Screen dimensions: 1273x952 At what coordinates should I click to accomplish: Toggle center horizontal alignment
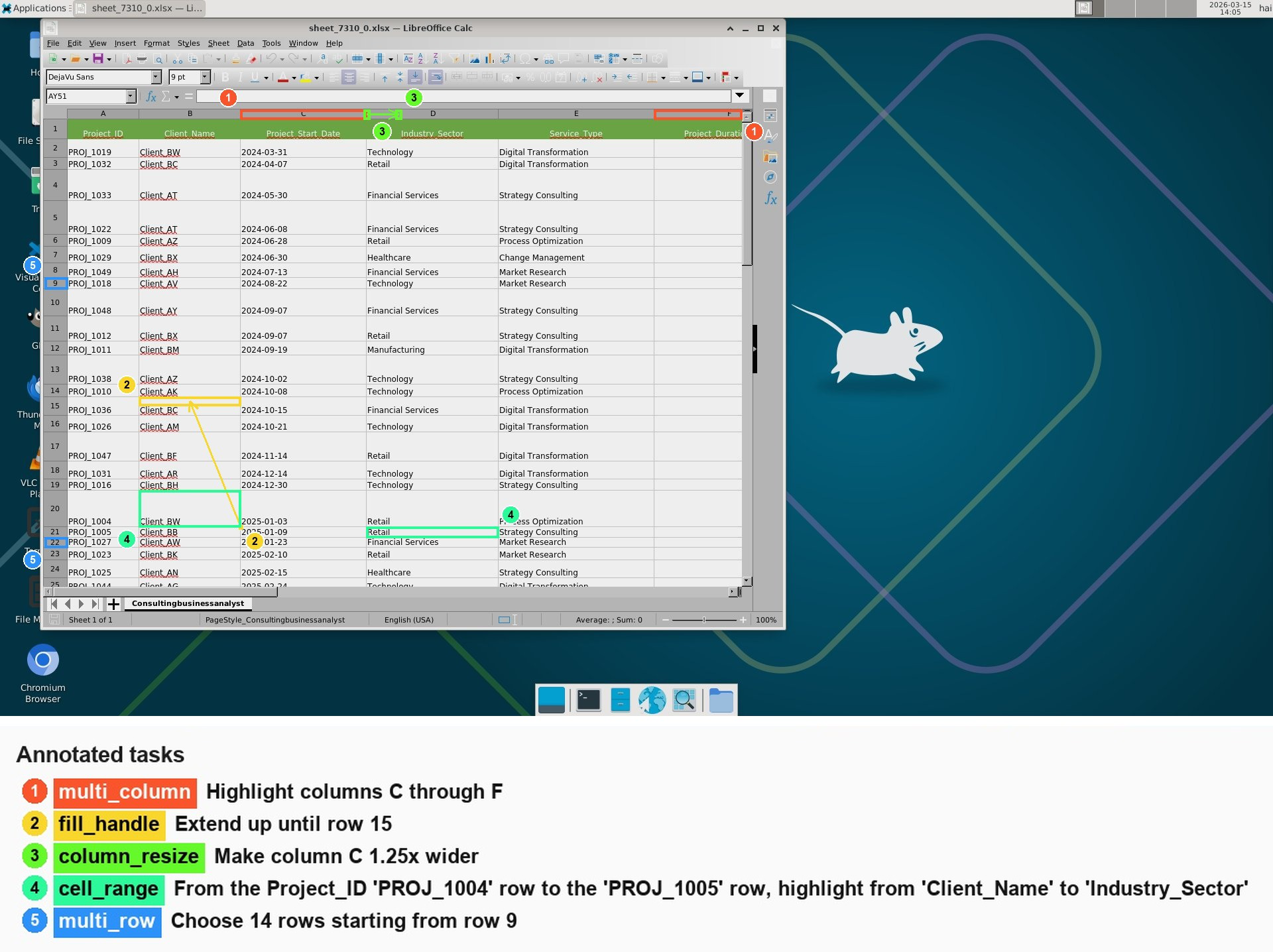point(349,78)
